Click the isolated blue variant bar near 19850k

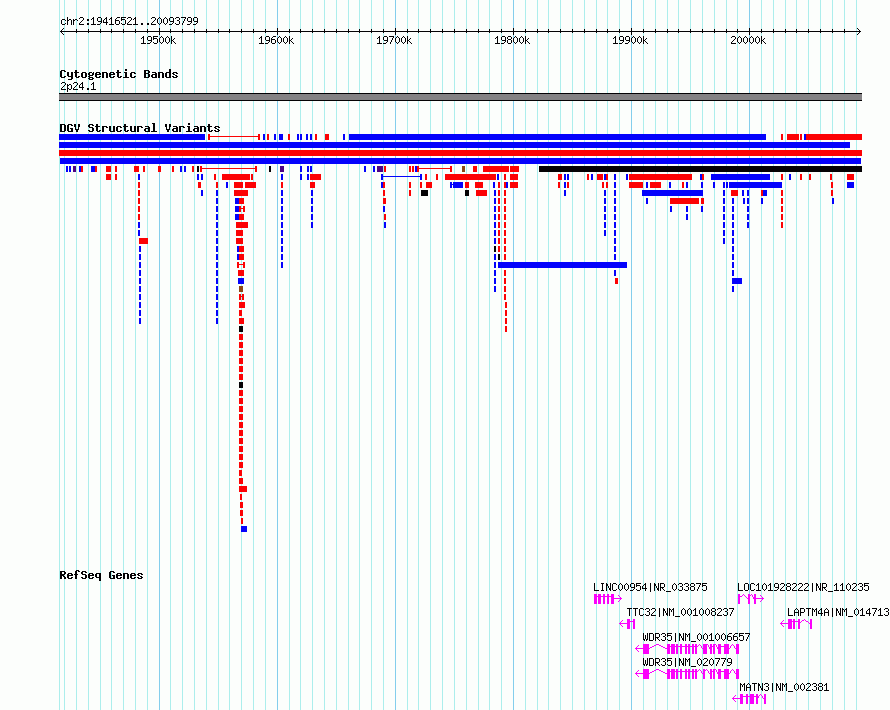tap(562, 265)
